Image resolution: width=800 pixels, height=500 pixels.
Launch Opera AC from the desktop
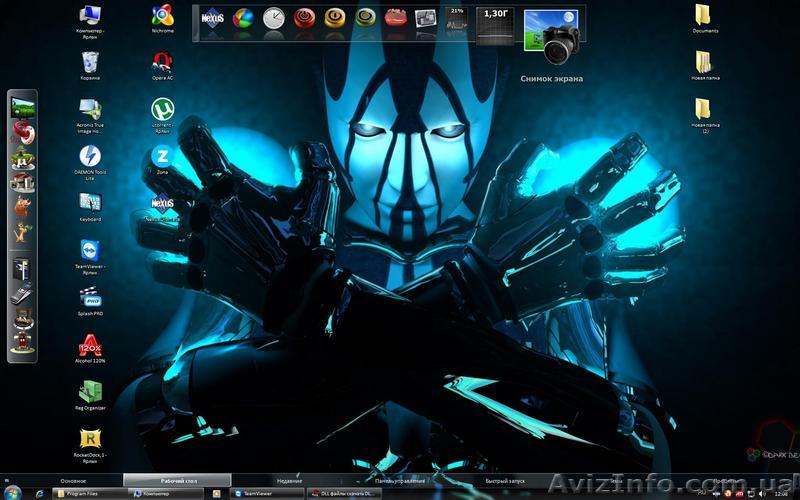click(162, 62)
